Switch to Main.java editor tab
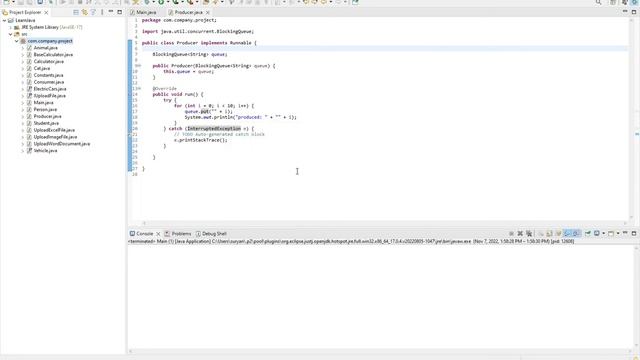The image size is (640, 360). 143,13
